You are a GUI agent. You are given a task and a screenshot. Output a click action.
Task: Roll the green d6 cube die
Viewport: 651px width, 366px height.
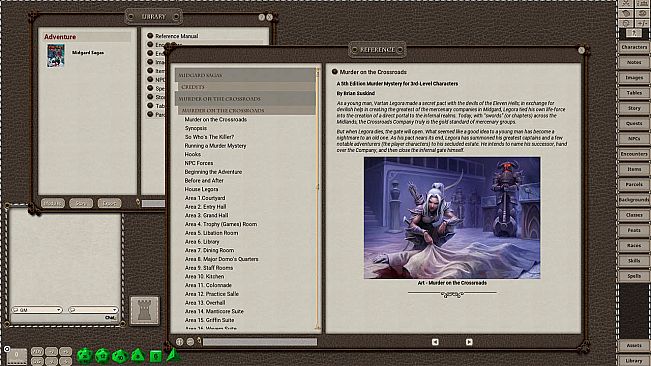(x=156, y=356)
